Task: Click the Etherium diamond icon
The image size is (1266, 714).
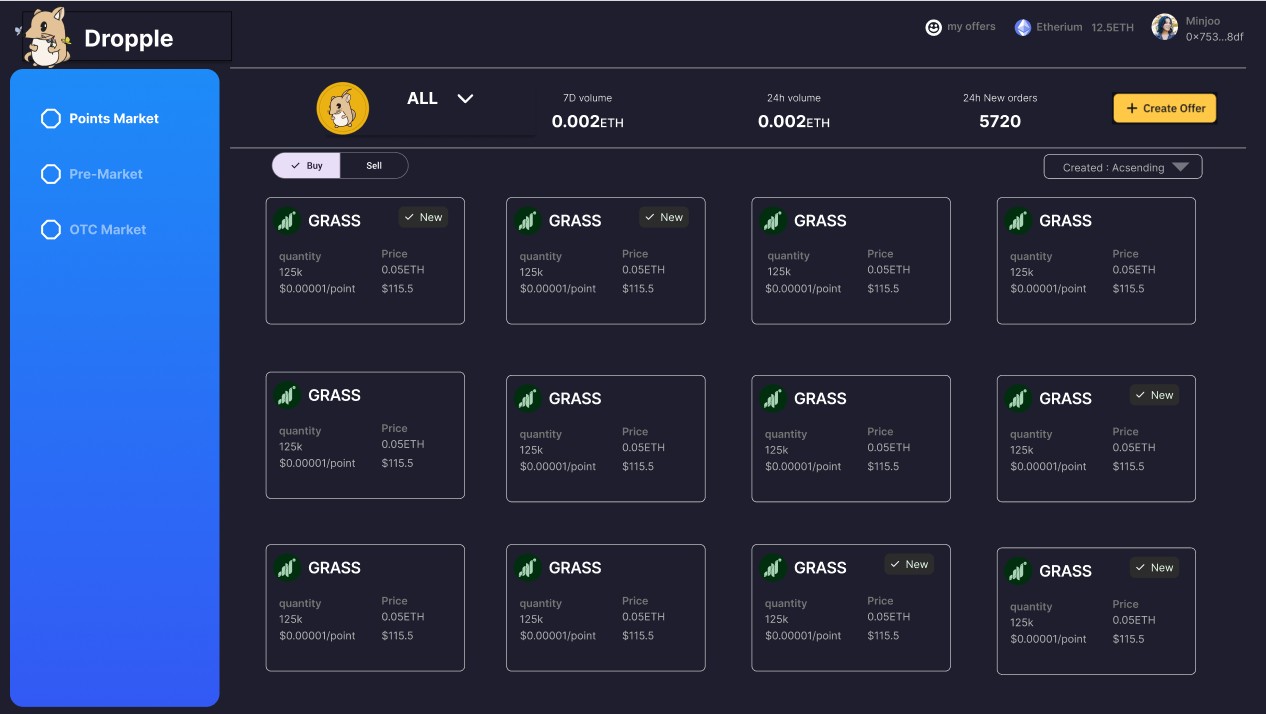Action: pyautogui.click(x=1022, y=28)
